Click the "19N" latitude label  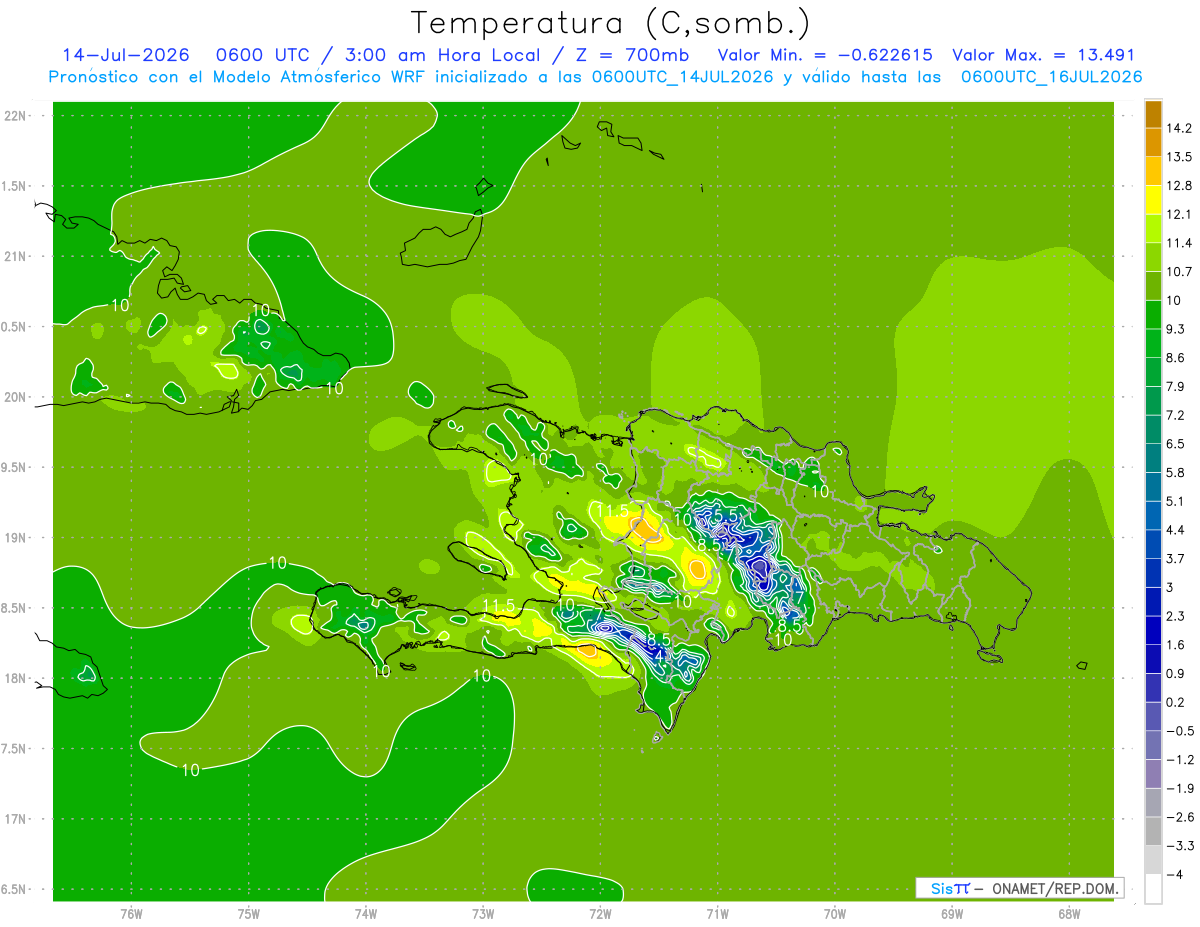[x=16, y=538]
